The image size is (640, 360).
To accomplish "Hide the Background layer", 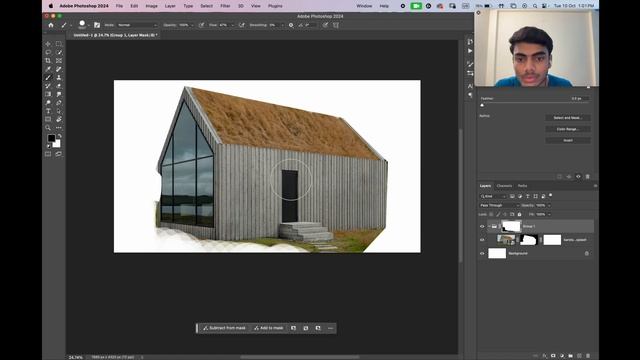I will [x=482, y=253].
